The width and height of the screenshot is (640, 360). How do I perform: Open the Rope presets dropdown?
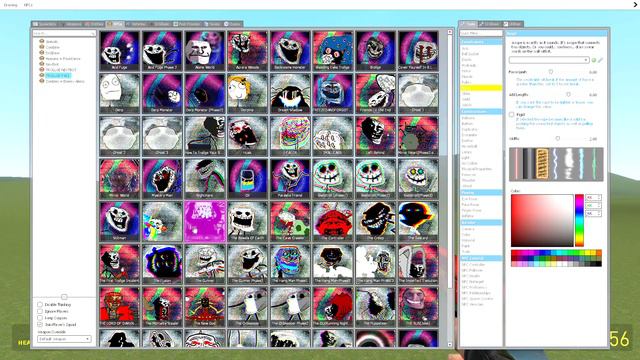click(x=549, y=60)
